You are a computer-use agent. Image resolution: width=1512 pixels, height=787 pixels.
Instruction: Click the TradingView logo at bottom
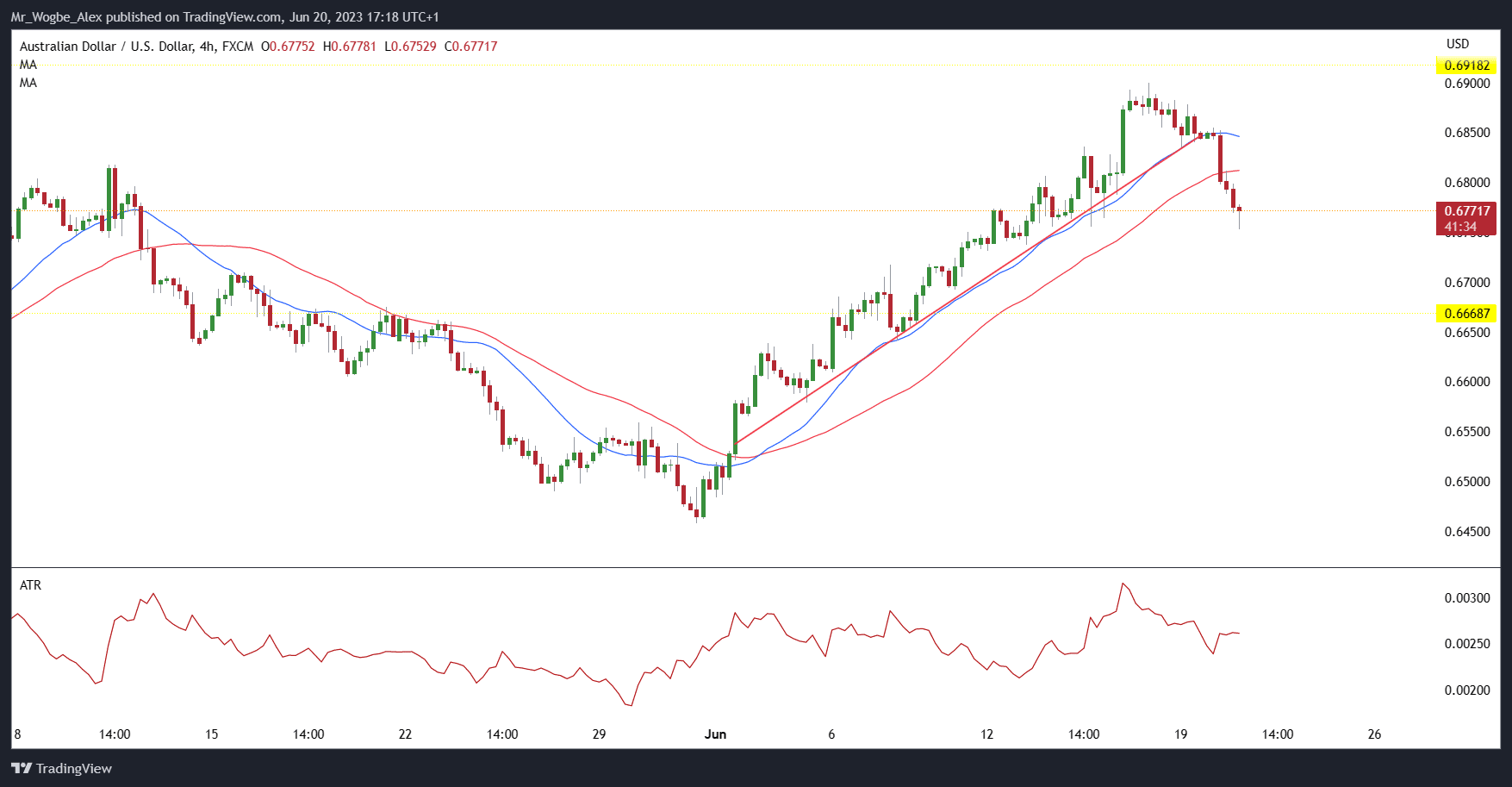click(61, 768)
